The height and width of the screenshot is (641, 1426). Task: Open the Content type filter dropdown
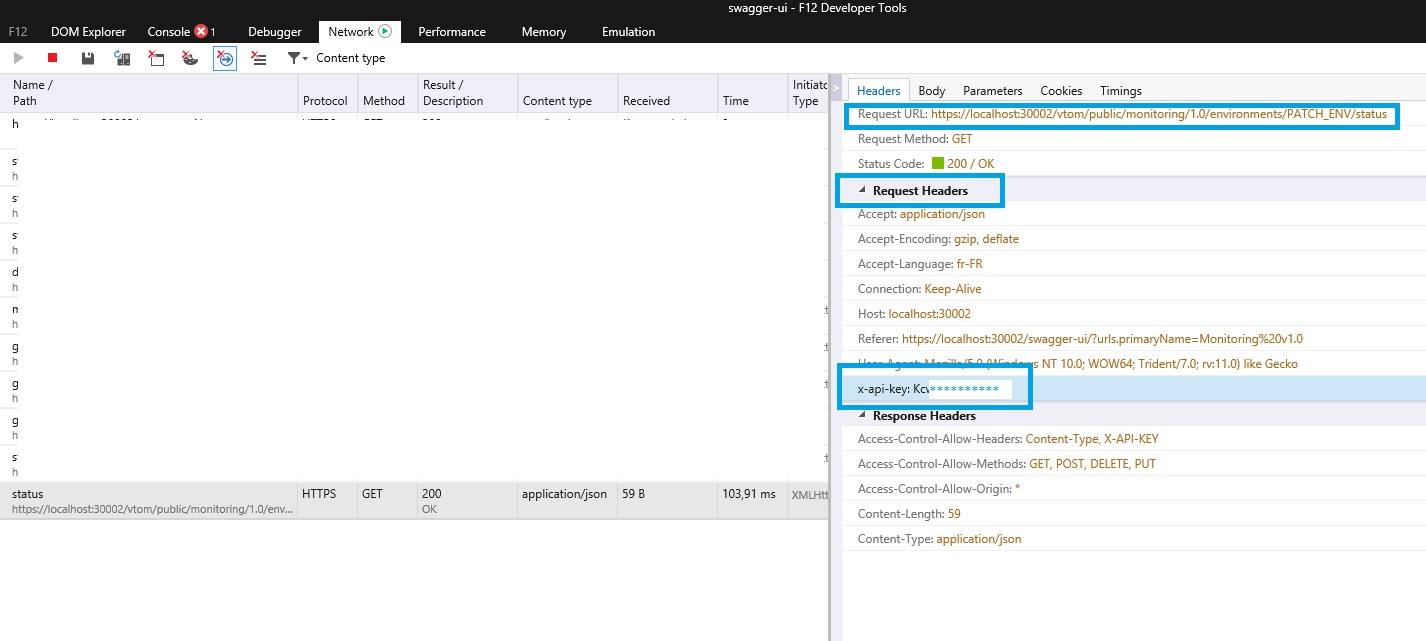(337, 58)
